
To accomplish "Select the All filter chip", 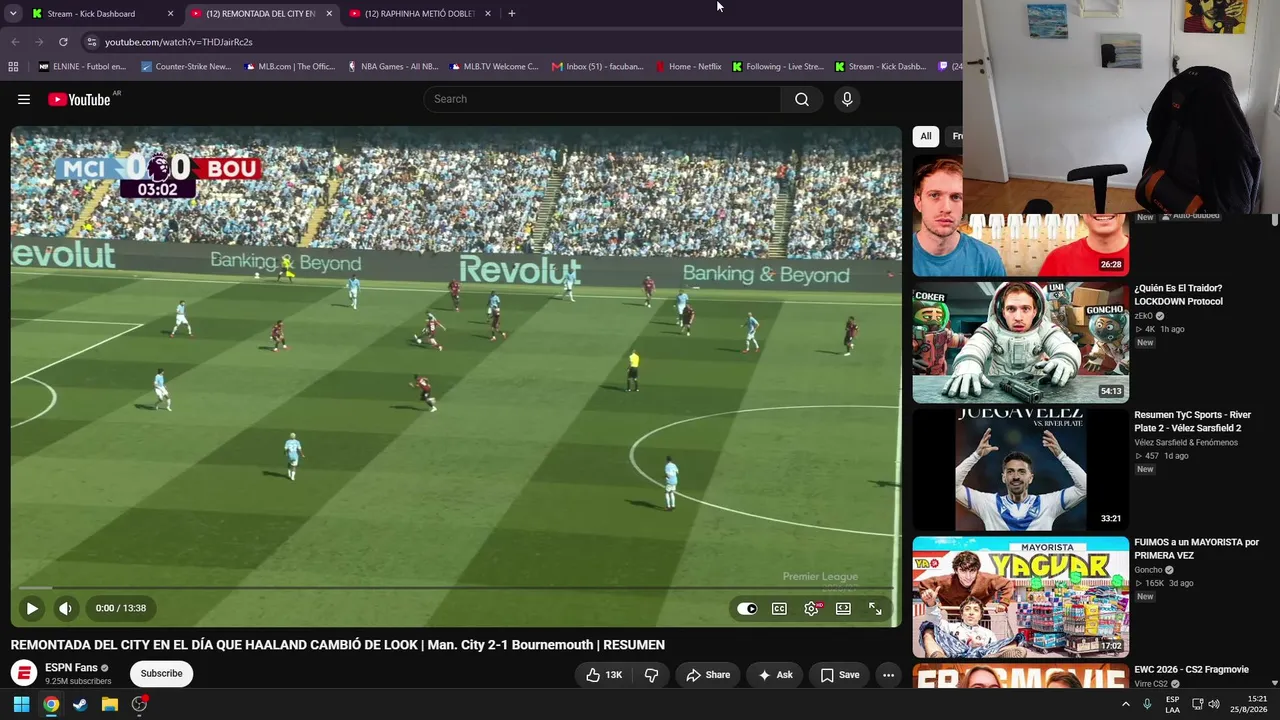I will pos(926,136).
